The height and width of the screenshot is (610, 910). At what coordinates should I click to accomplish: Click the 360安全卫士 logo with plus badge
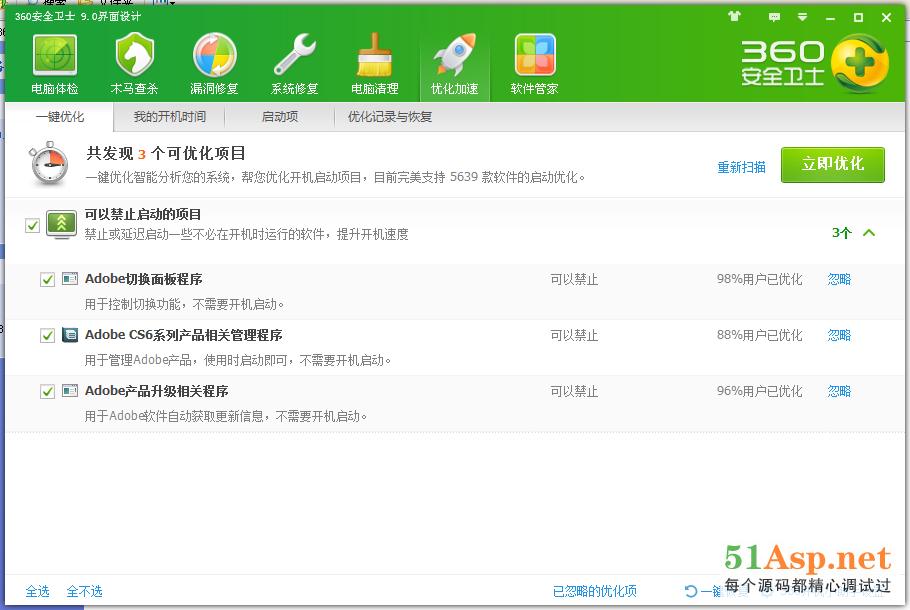[815, 63]
